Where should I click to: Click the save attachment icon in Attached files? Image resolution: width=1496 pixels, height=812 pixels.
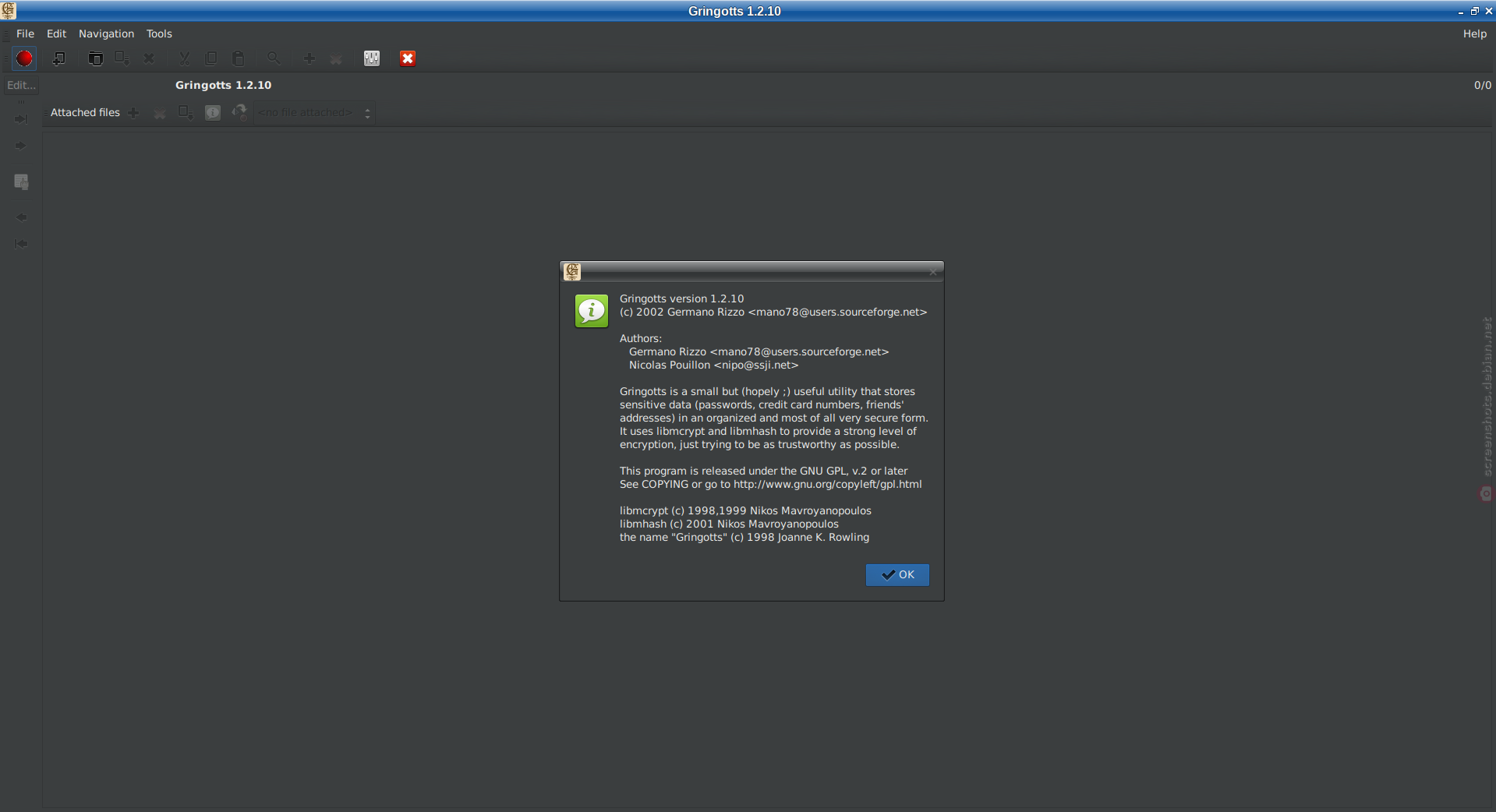[x=186, y=113]
